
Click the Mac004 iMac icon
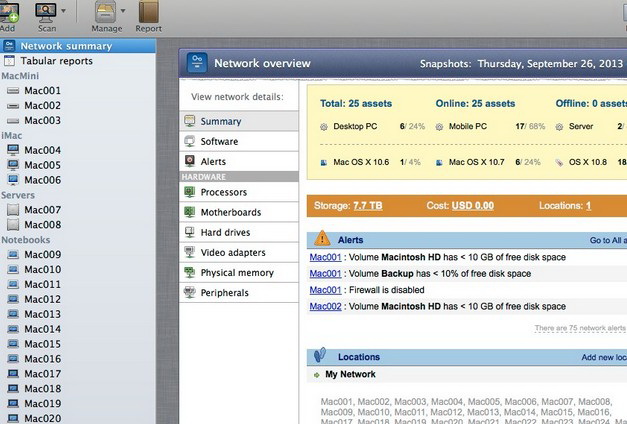pos(13,150)
